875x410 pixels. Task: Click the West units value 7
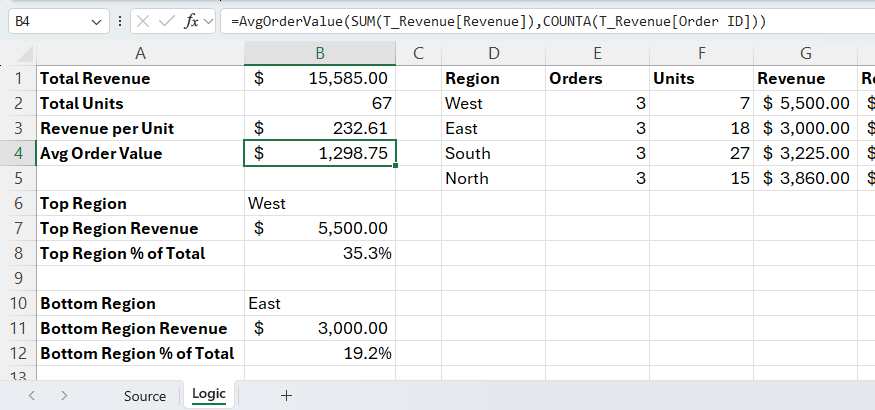tap(701, 103)
